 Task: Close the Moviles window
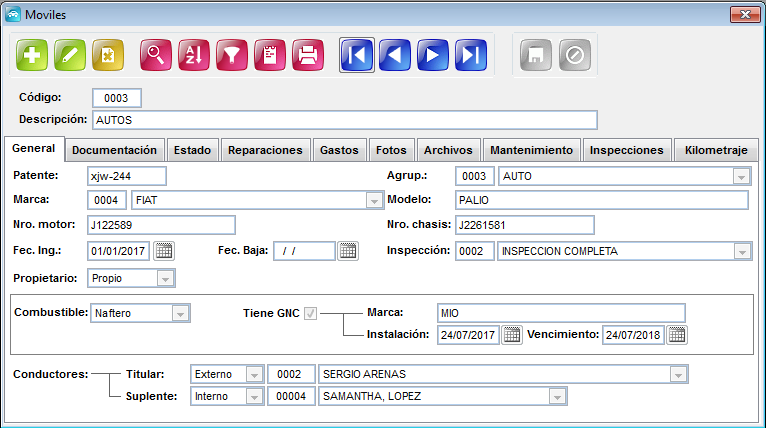(745, 15)
